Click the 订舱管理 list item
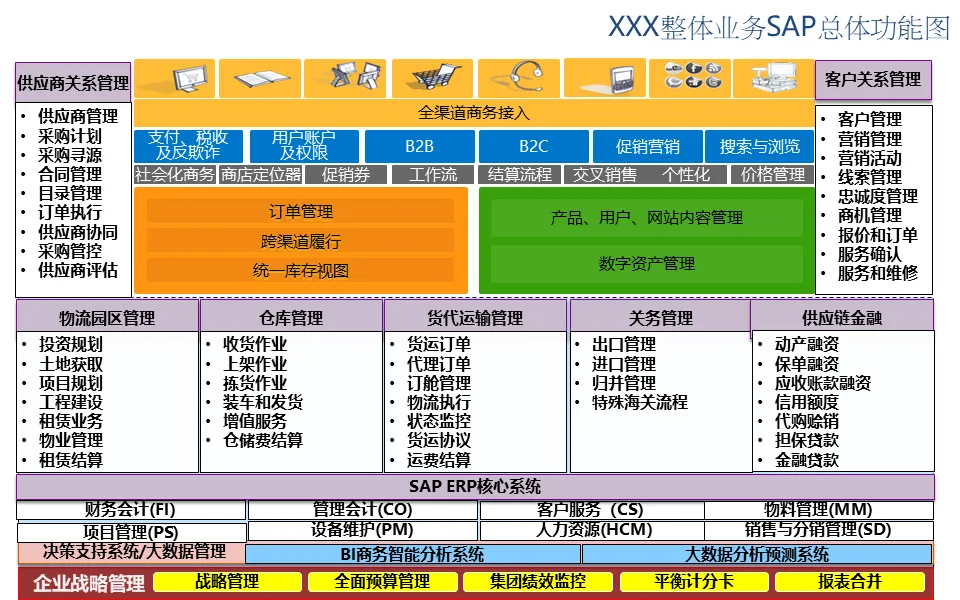960x600 pixels. click(439, 383)
